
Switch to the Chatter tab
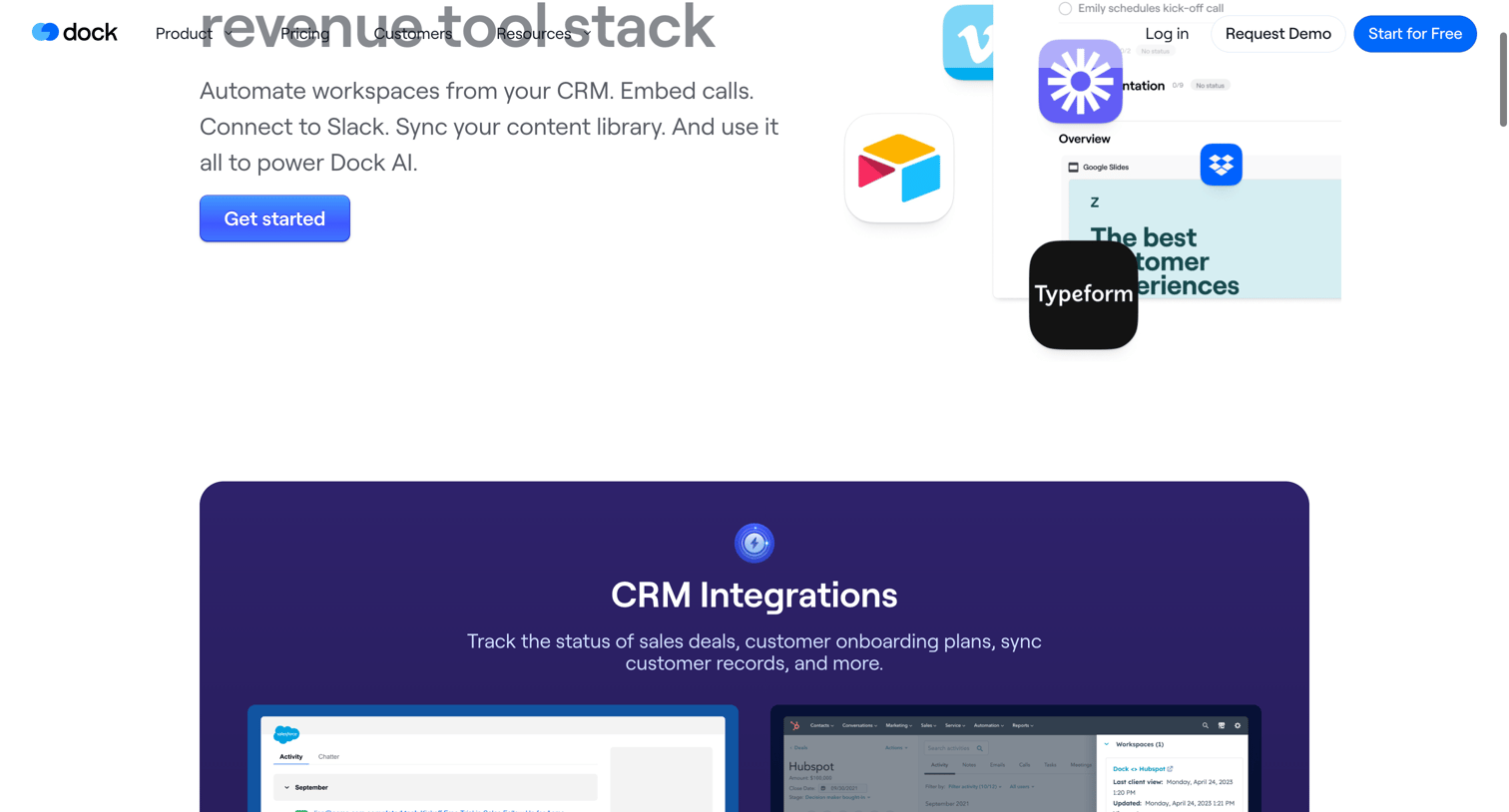coord(328,757)
